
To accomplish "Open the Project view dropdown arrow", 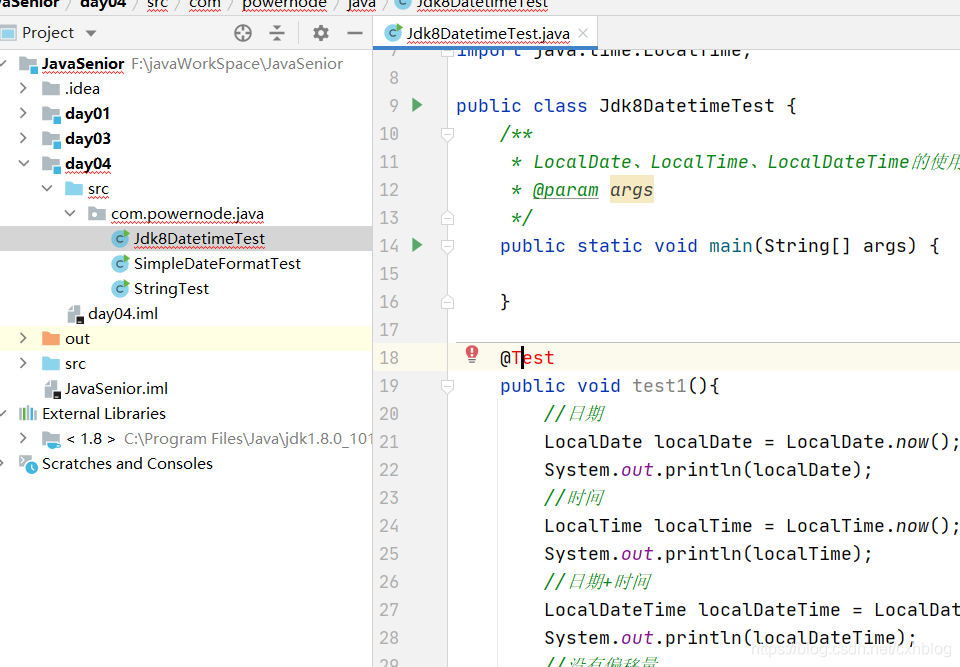I will 91,33.
